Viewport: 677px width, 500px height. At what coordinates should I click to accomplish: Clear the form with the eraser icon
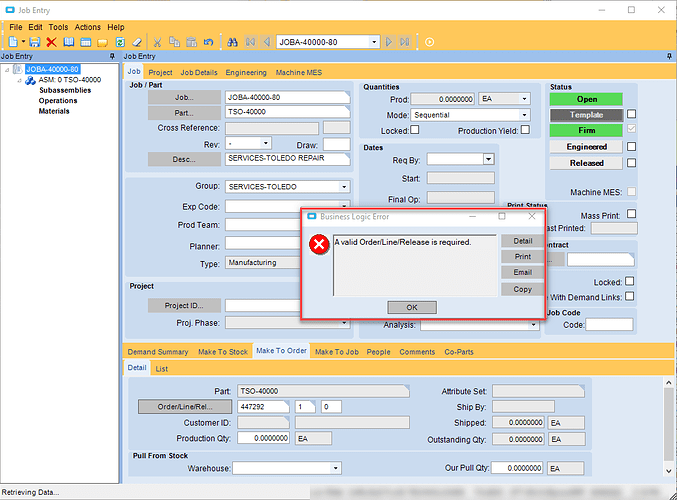[137, 42]
